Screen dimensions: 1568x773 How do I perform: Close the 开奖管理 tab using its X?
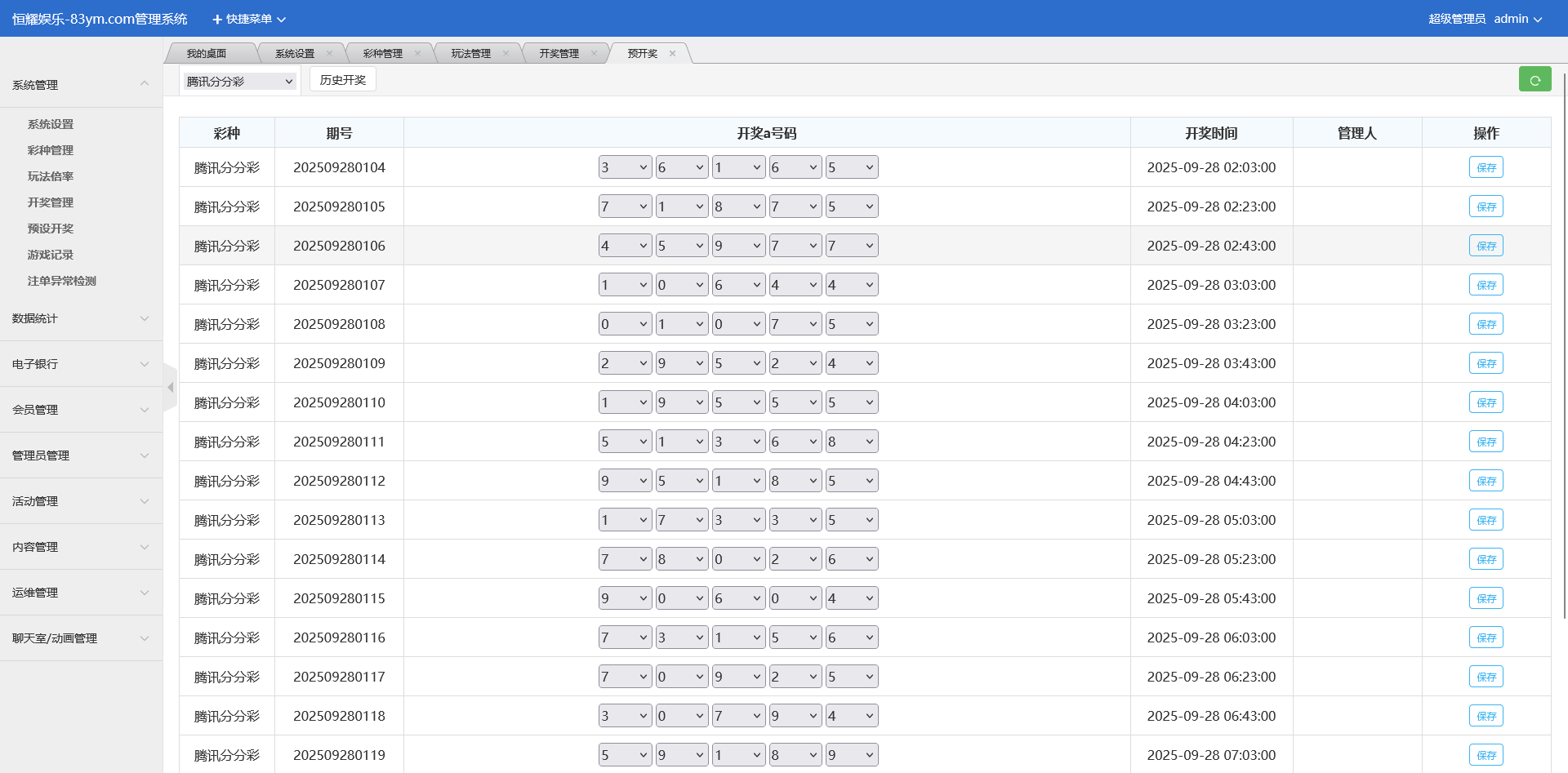pyautogui.click(x=594, y=54)
